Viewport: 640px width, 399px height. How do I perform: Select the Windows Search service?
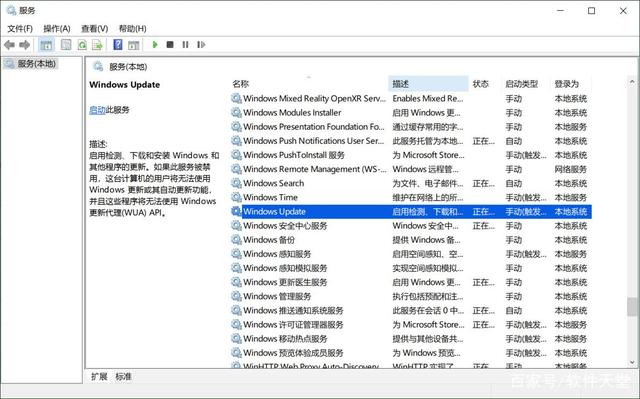pos(411,183)
